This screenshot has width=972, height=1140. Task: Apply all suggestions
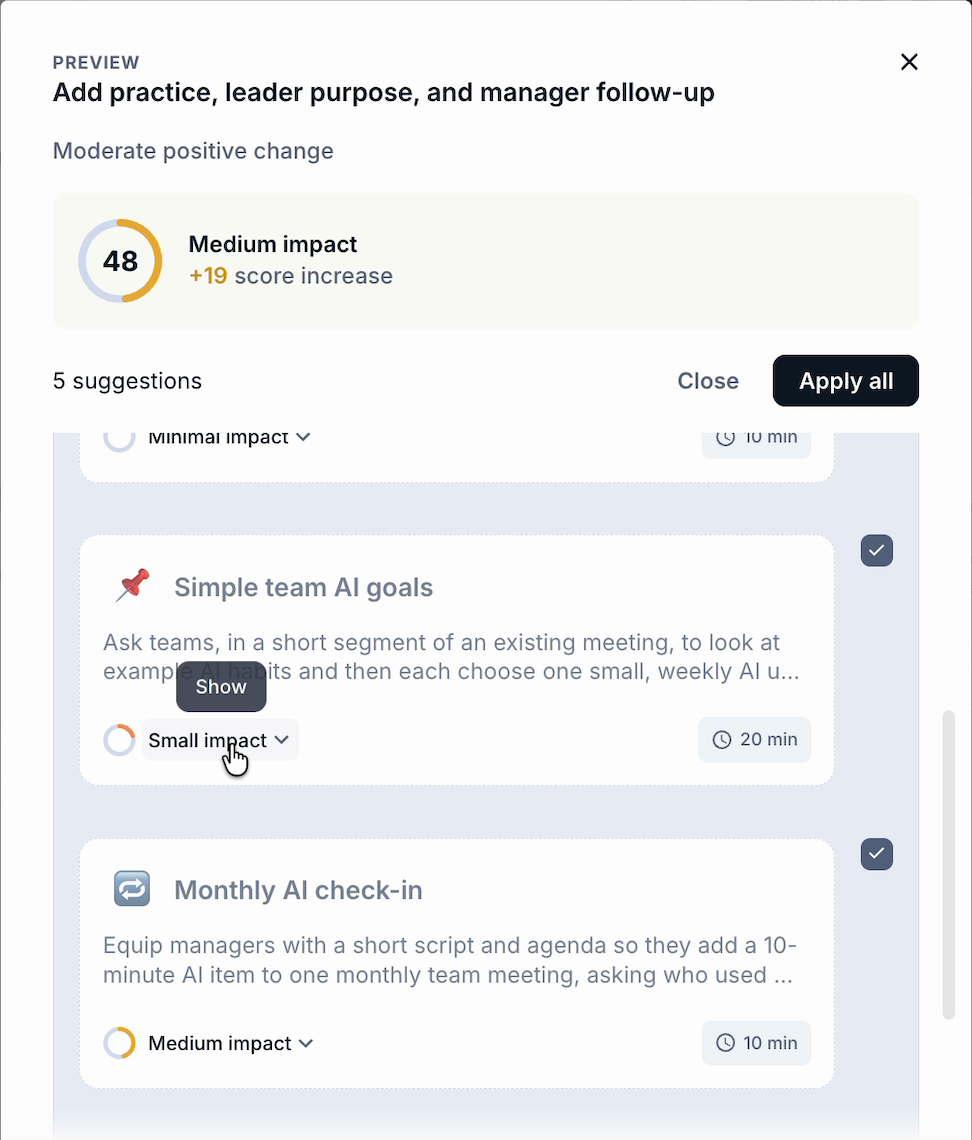(846, 381)
